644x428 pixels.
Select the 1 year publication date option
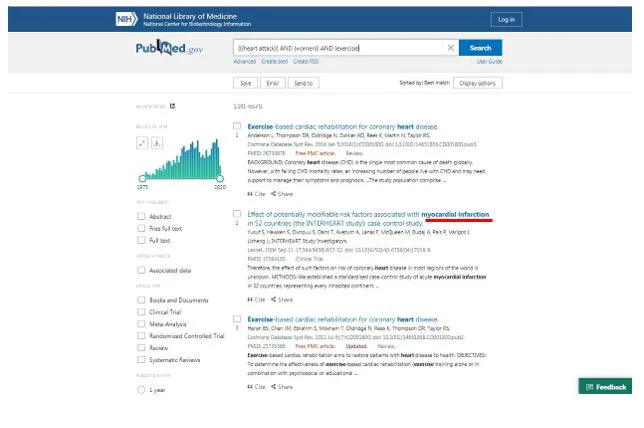pos(141,390)
